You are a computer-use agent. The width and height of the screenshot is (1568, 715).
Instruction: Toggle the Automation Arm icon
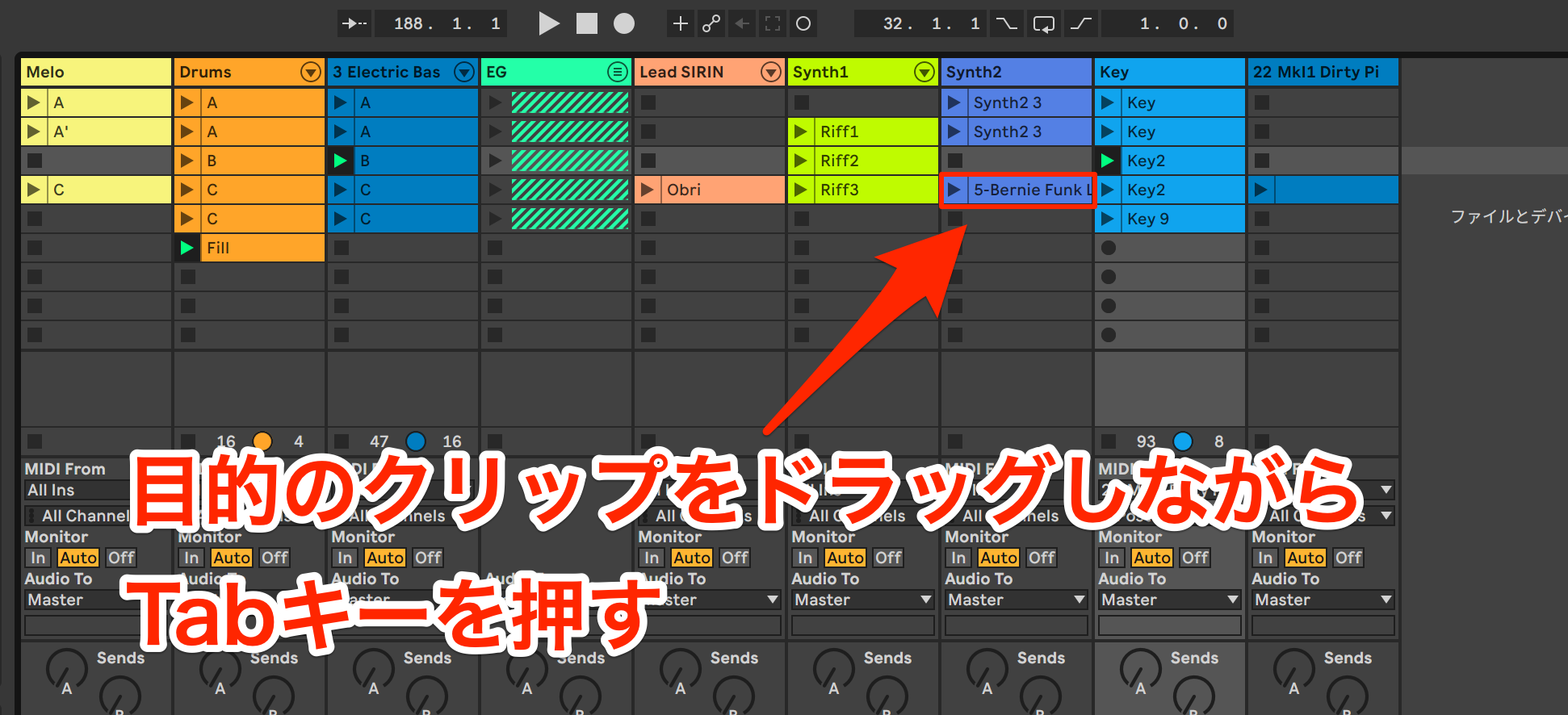711,23
